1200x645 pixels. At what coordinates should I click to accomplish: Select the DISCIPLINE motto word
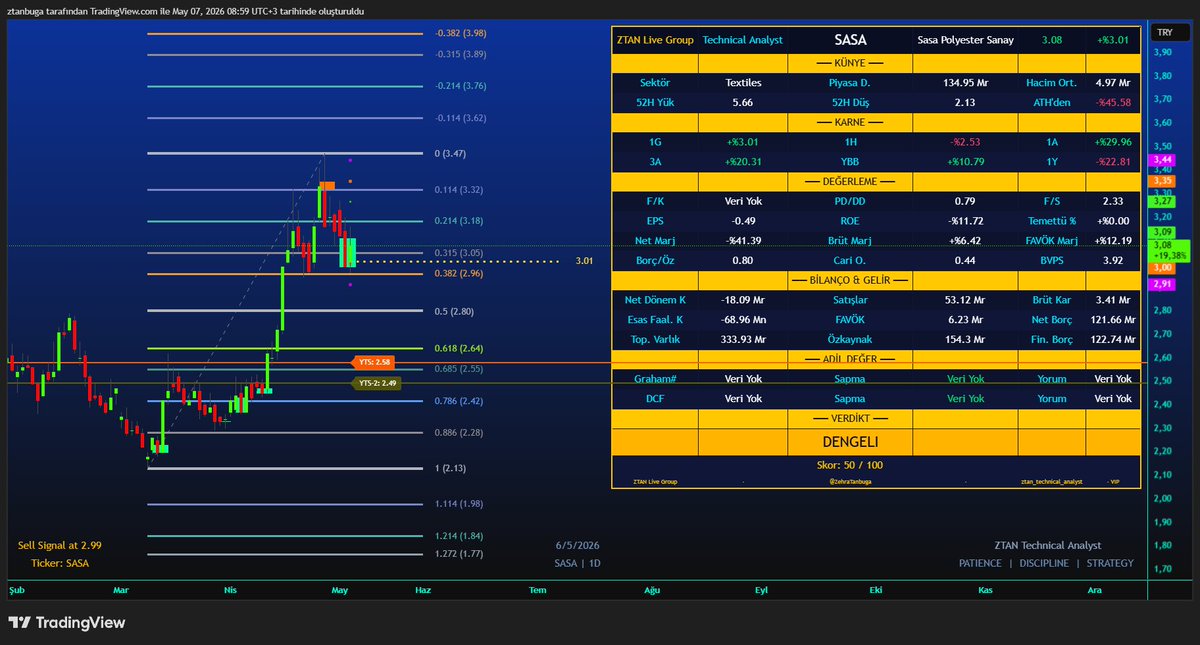pyautogui.click(x=1043, y=563)
